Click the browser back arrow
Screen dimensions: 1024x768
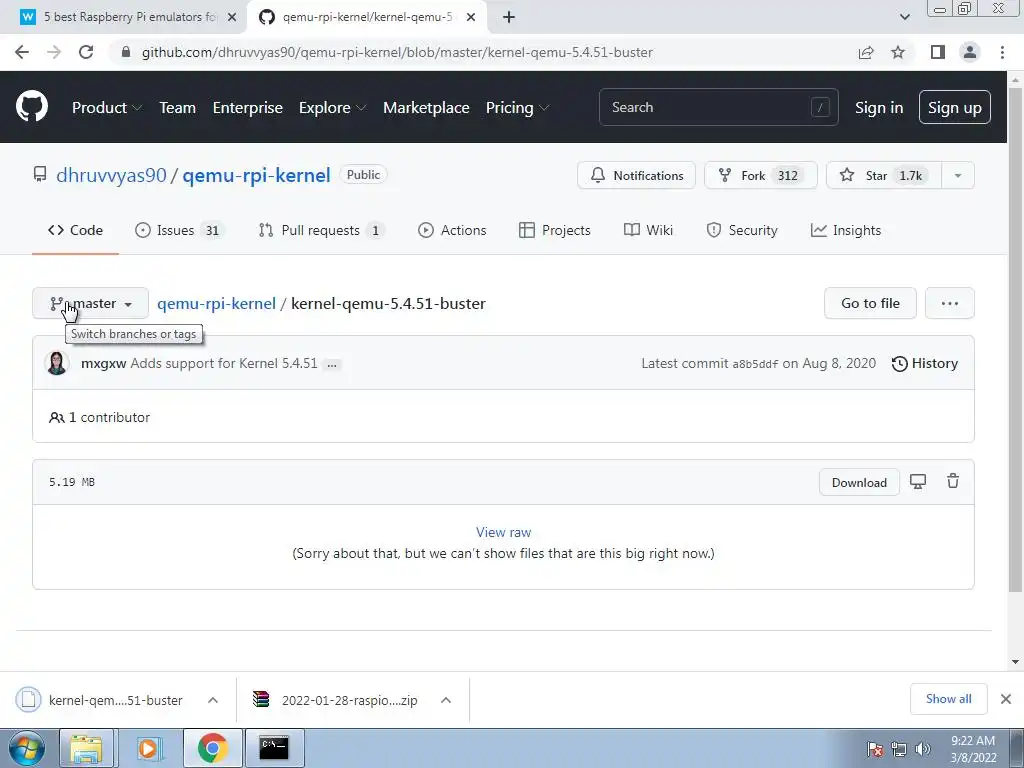22,52
